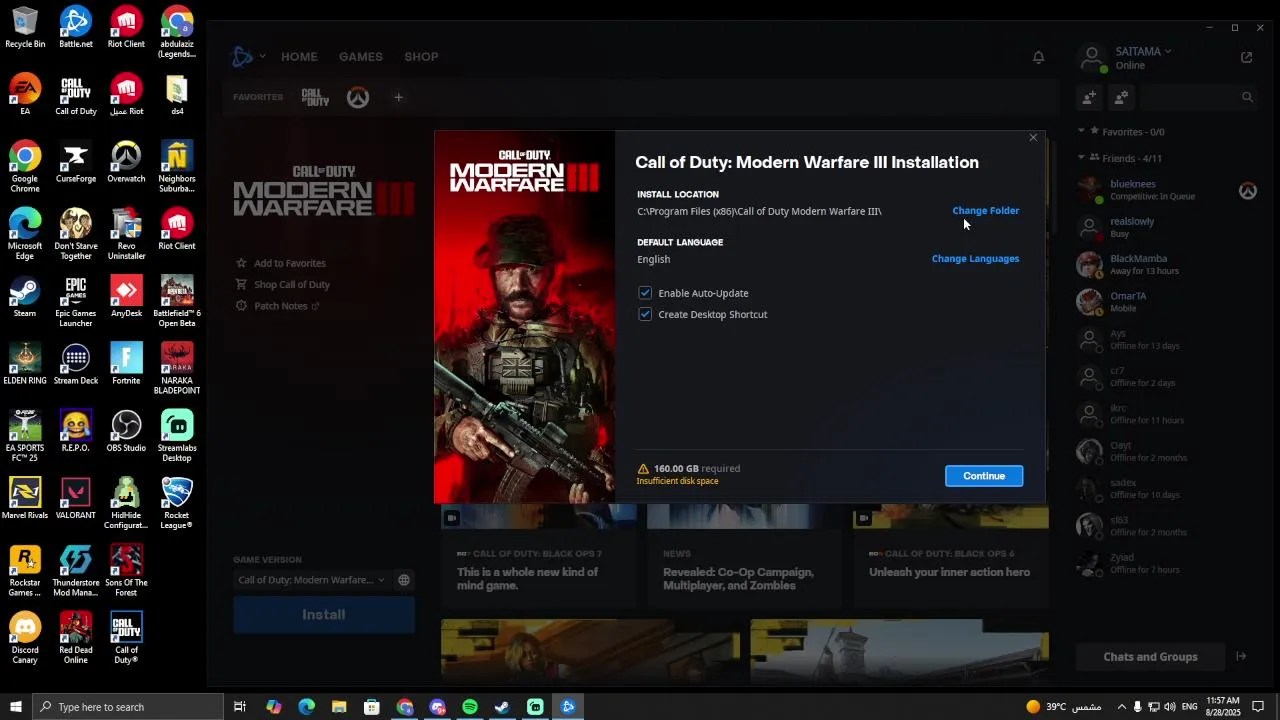Viewport: 1280px width, 720px height.
Task: Close the Modern Warfare III installation dialog
Action: [1033, 138]
